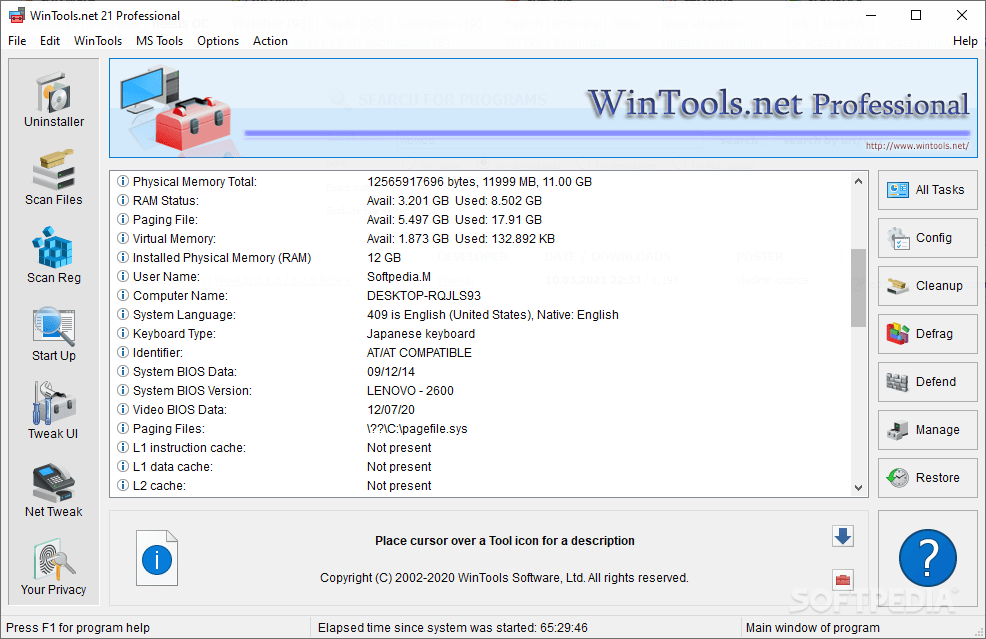Launch the Scan Files tool
986x639 pixels.
(x=53, y=178)
